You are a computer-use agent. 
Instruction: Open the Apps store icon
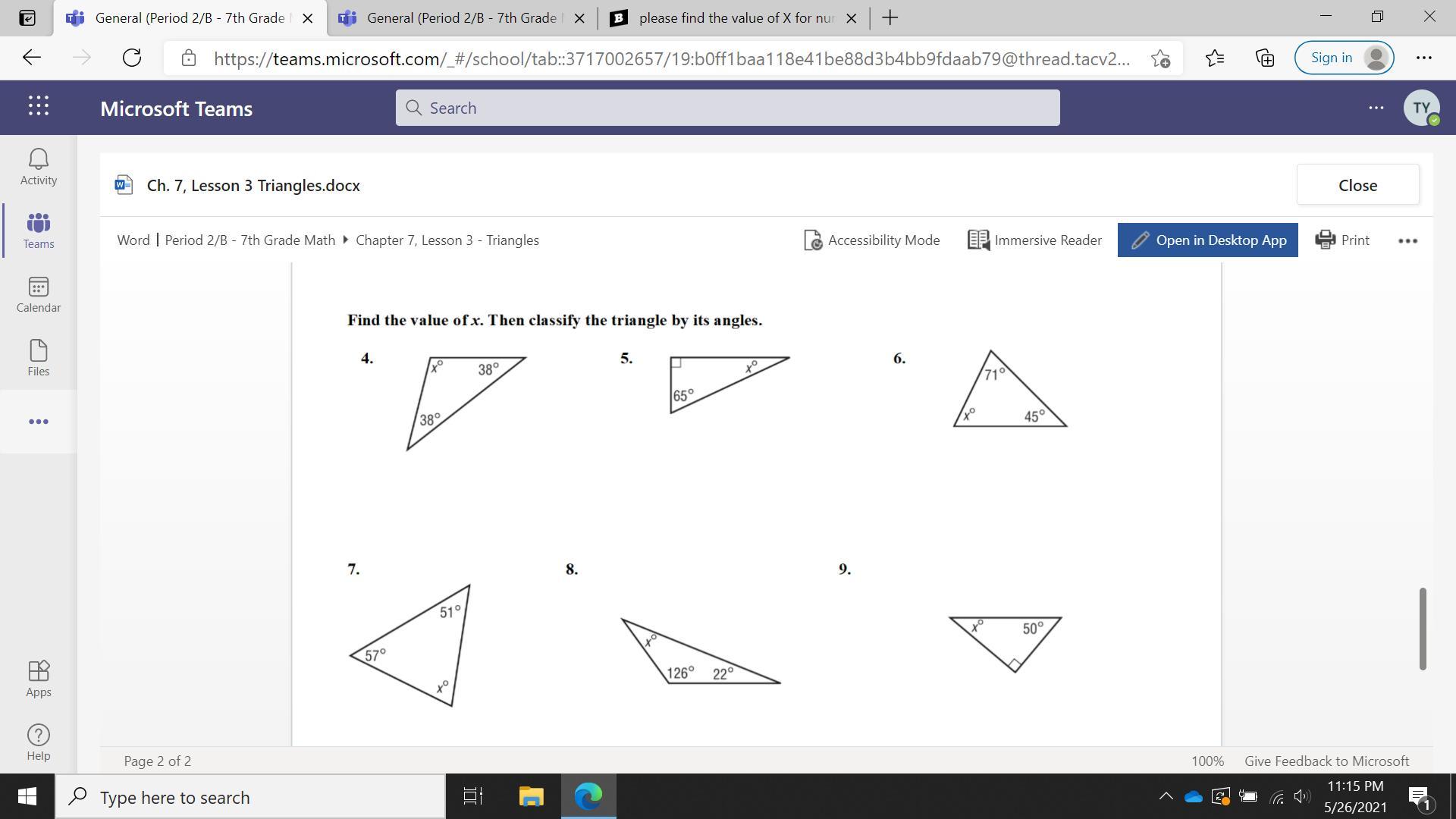coord(38,678)
